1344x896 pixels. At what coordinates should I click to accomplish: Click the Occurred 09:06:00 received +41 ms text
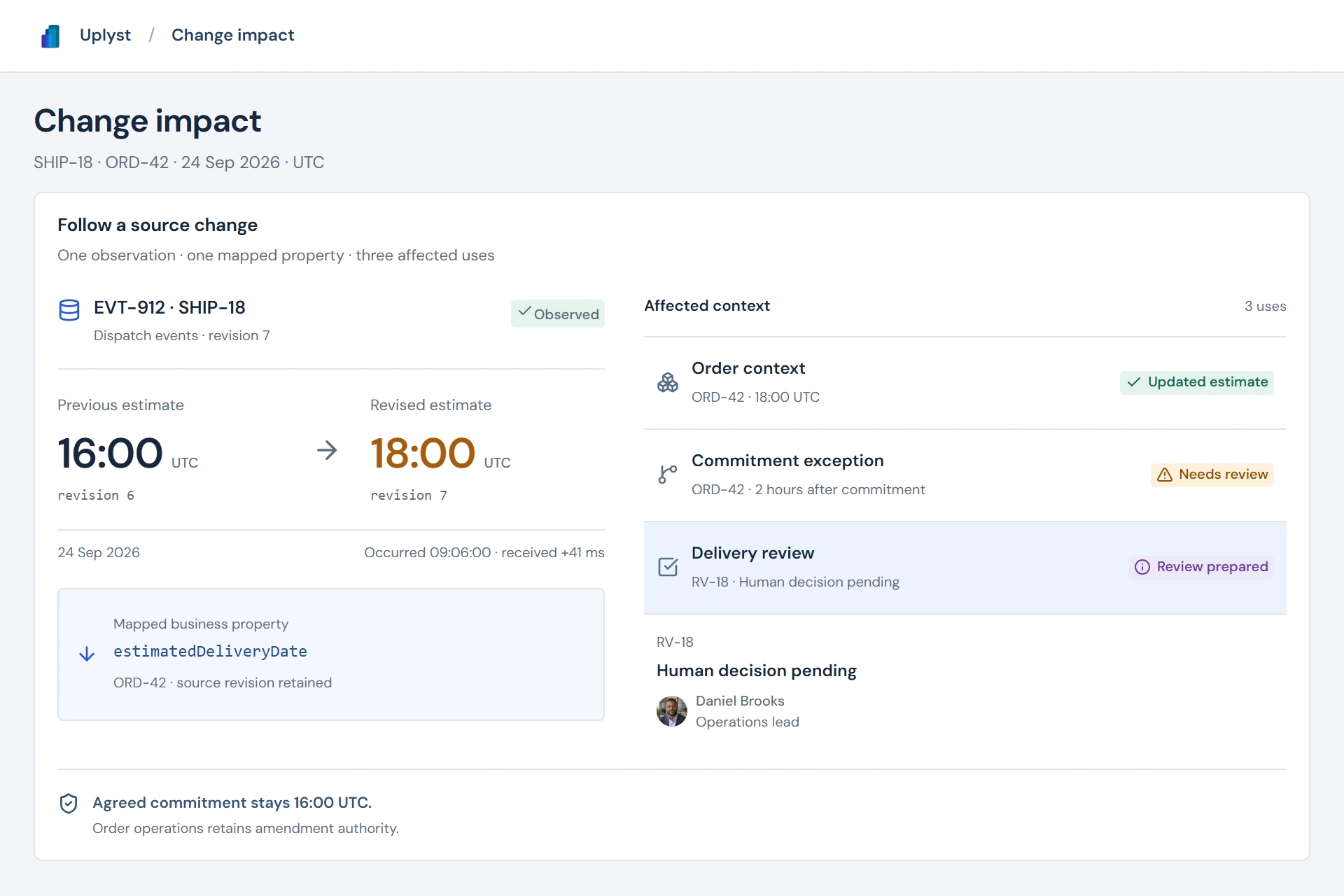(484, 552)
